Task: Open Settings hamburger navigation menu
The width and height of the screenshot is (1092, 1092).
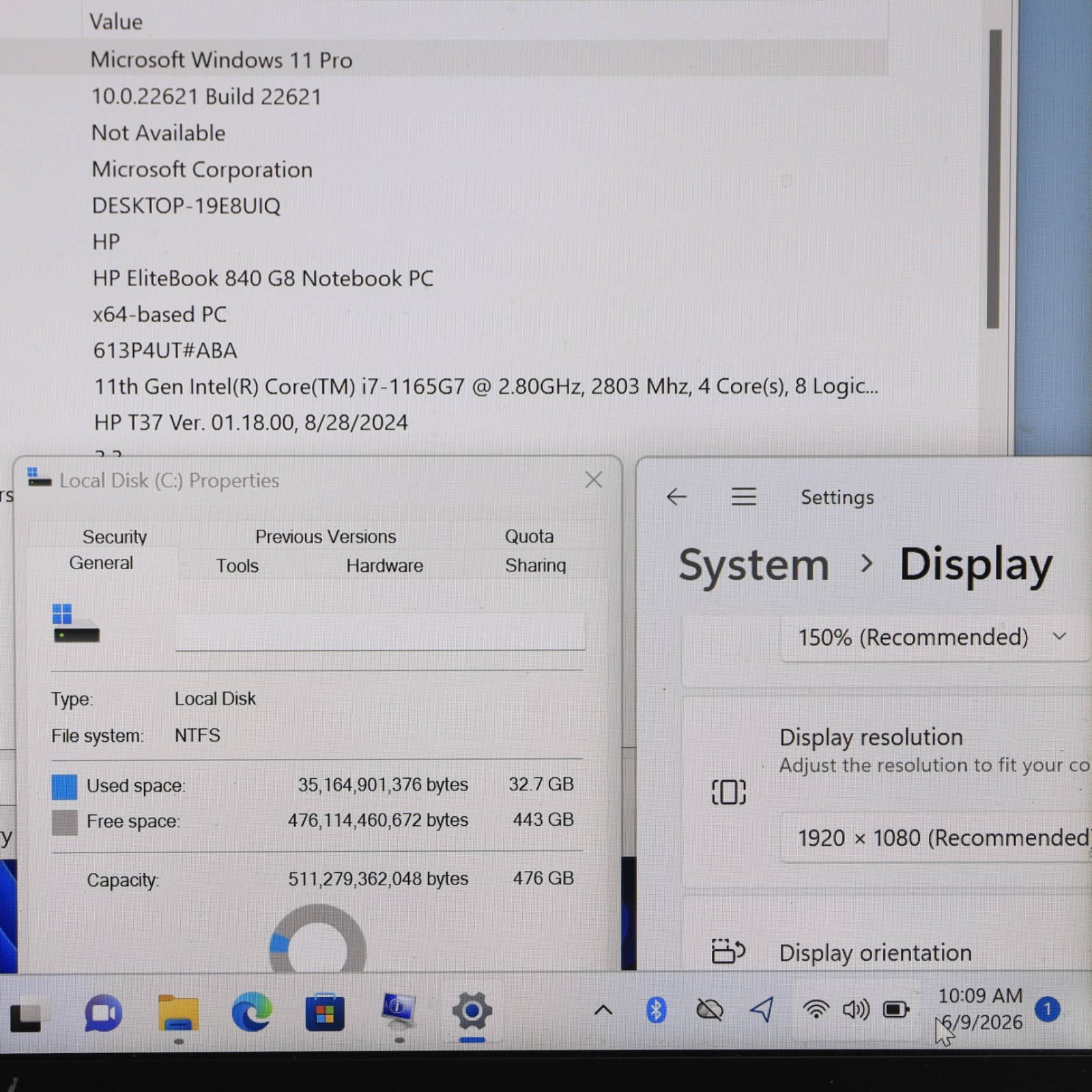Action: pos(744,497)
